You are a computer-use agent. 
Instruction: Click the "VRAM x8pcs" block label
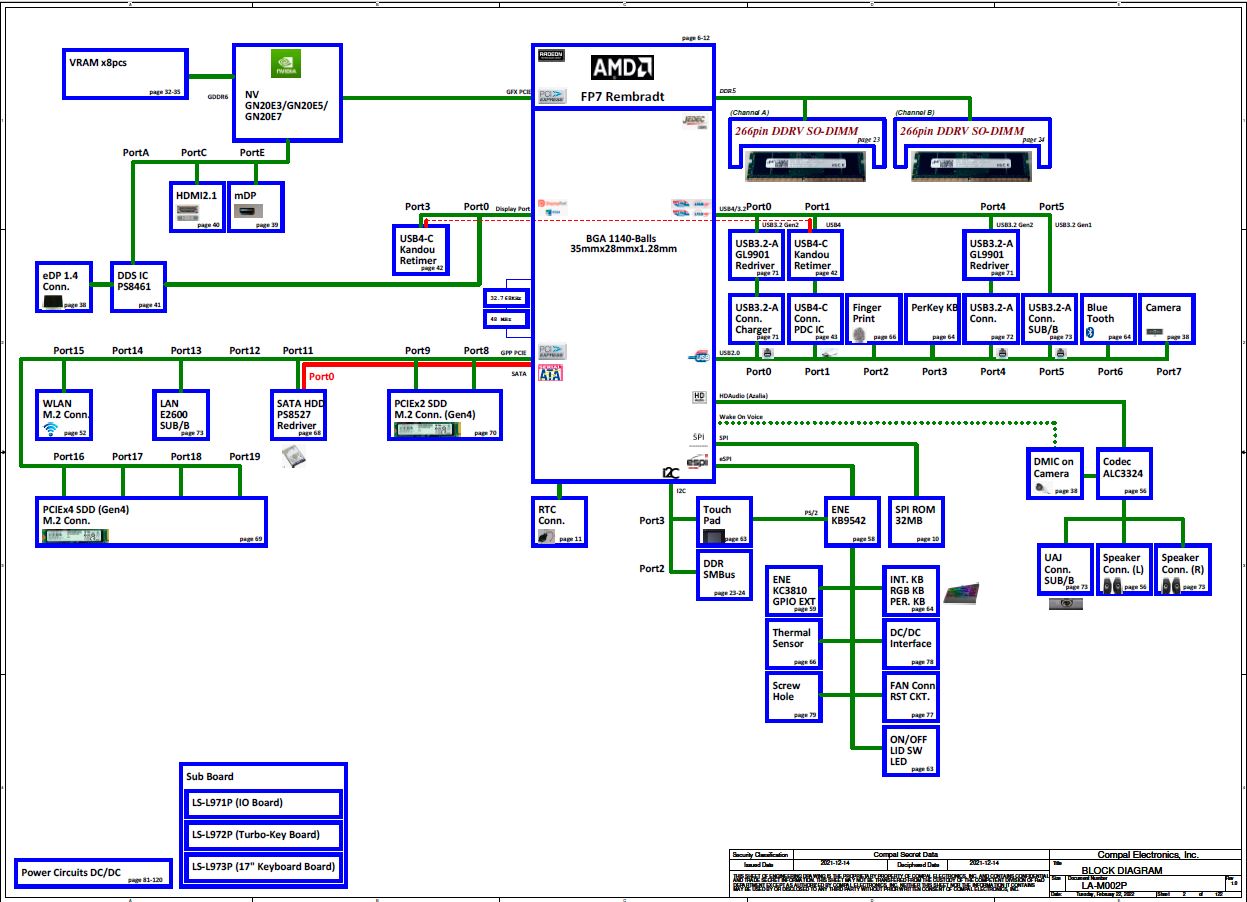click(98, 62)
